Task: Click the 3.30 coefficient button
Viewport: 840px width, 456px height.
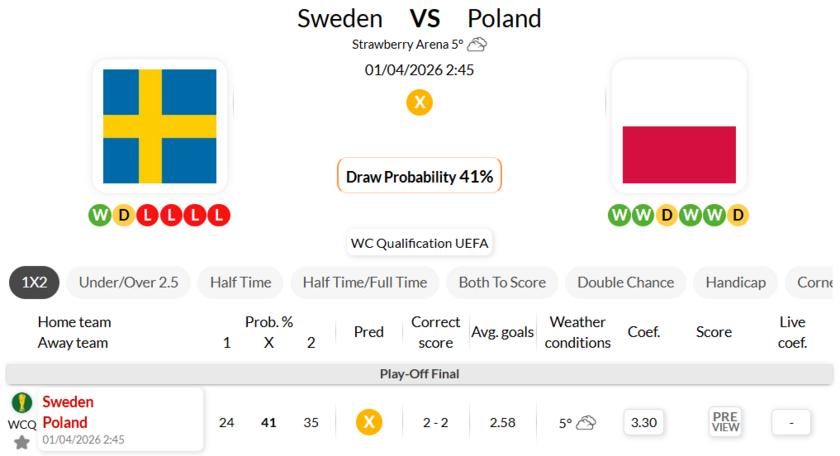Action: 644,422
